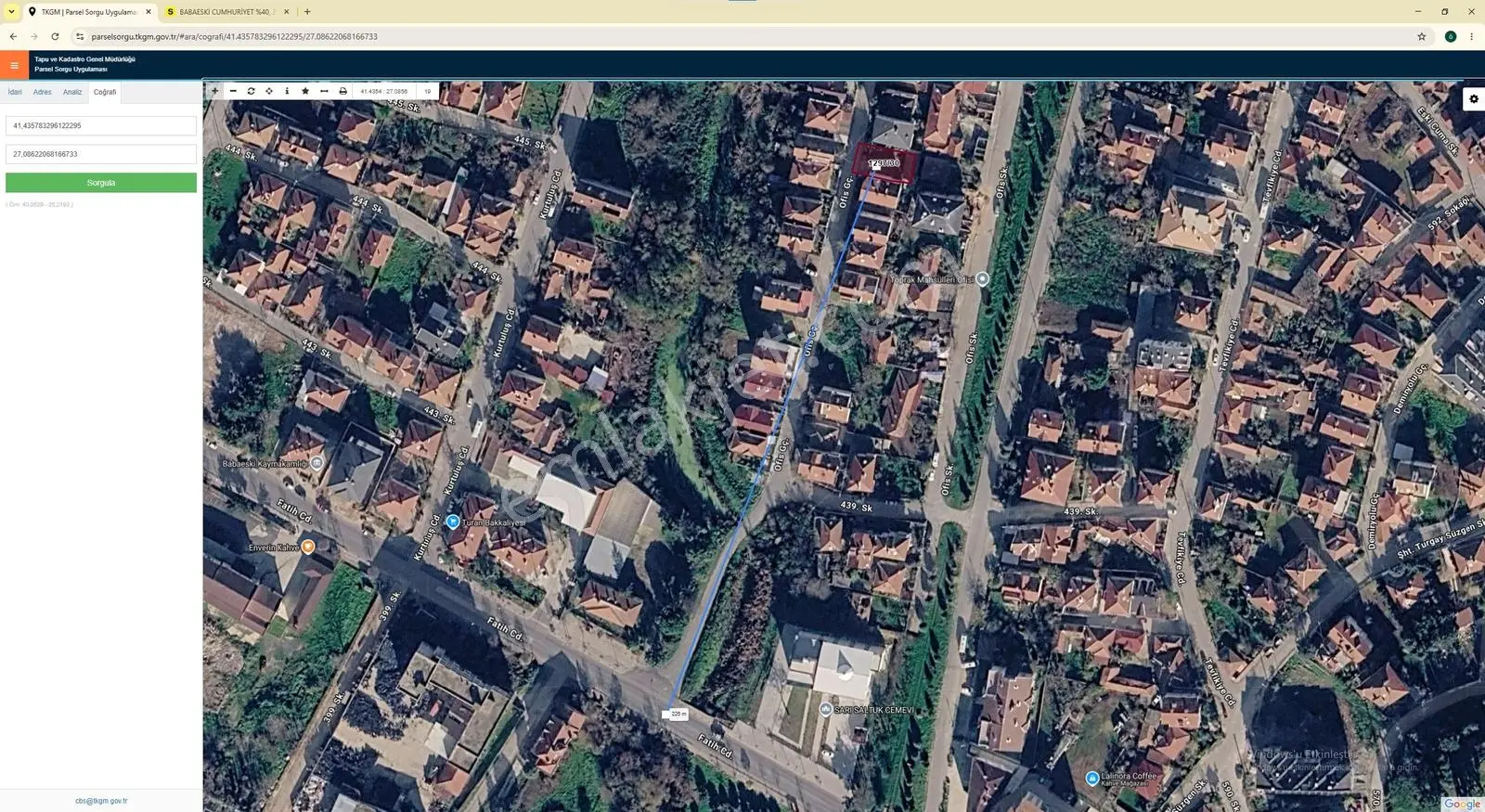
Task: Select the four-way pan tool
Action: click(x=269, y=91)
